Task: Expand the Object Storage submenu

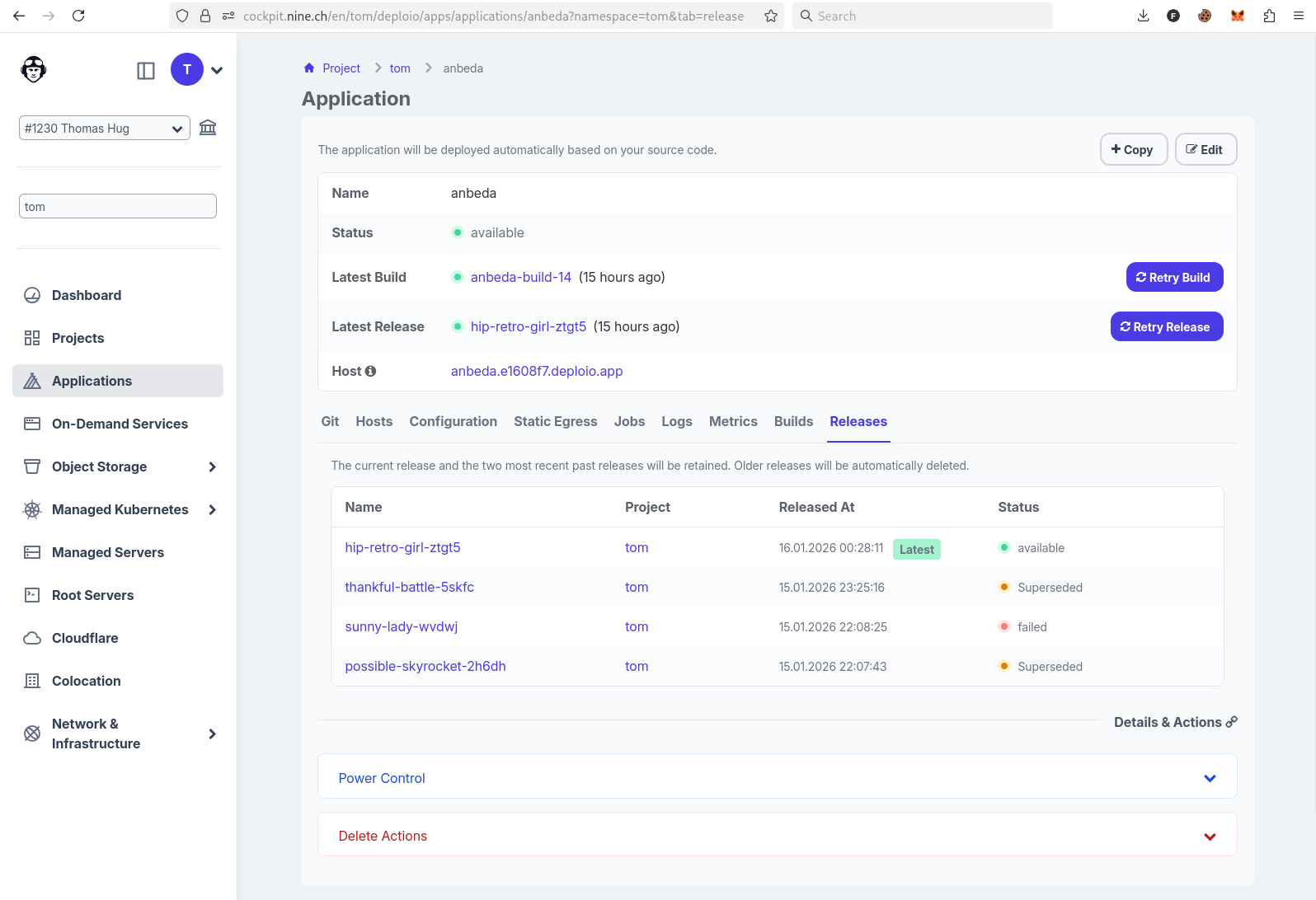Action: [x=212, y=467]
